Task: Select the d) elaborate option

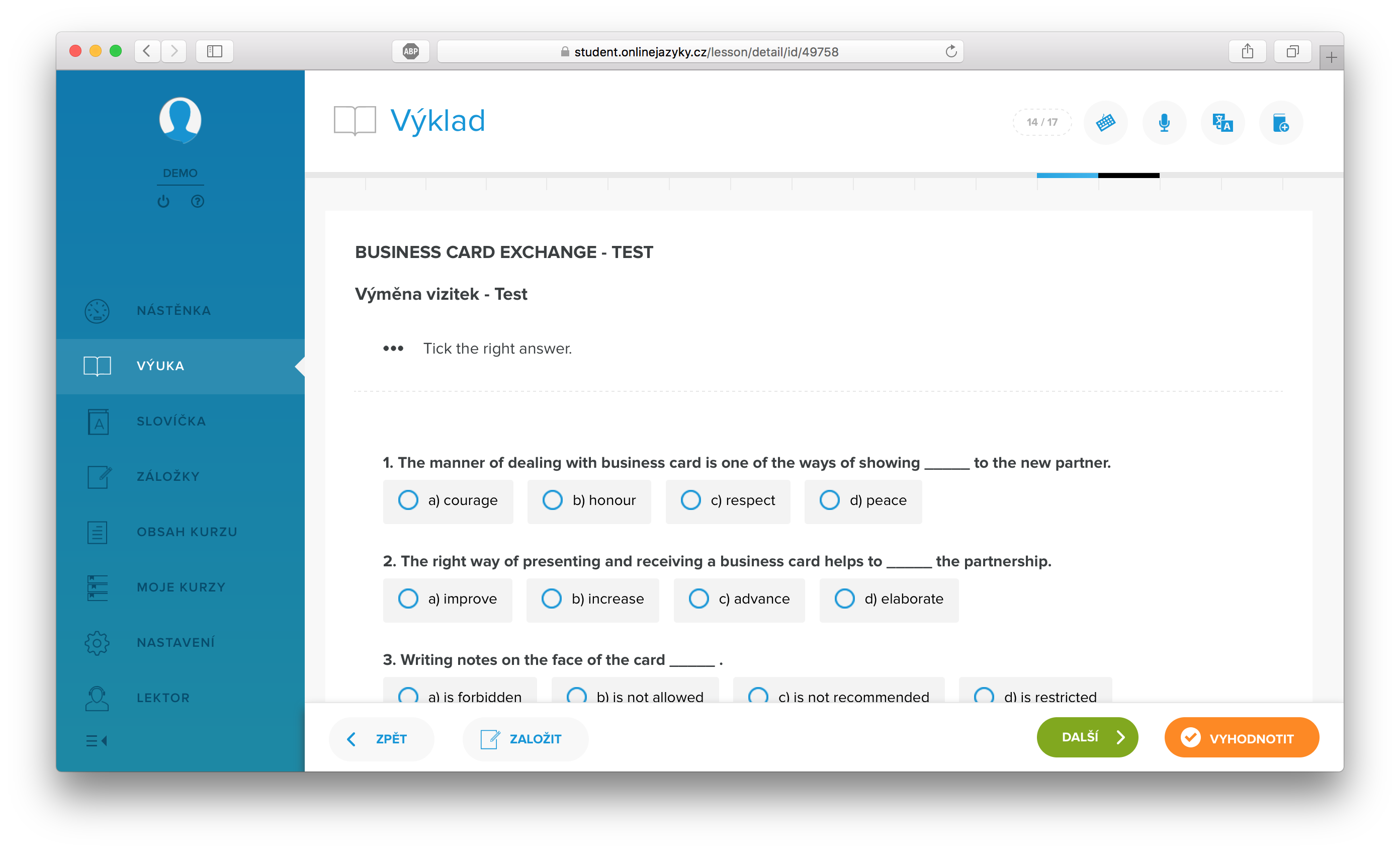Action: pos(889,599)
